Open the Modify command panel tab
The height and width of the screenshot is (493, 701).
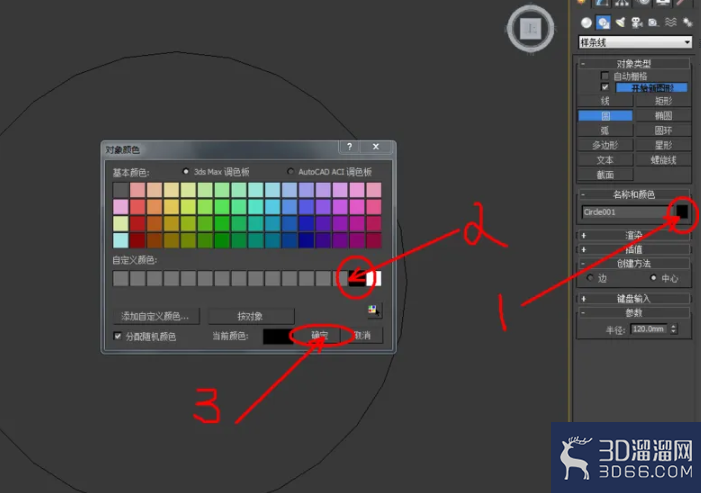click(602, 3)
